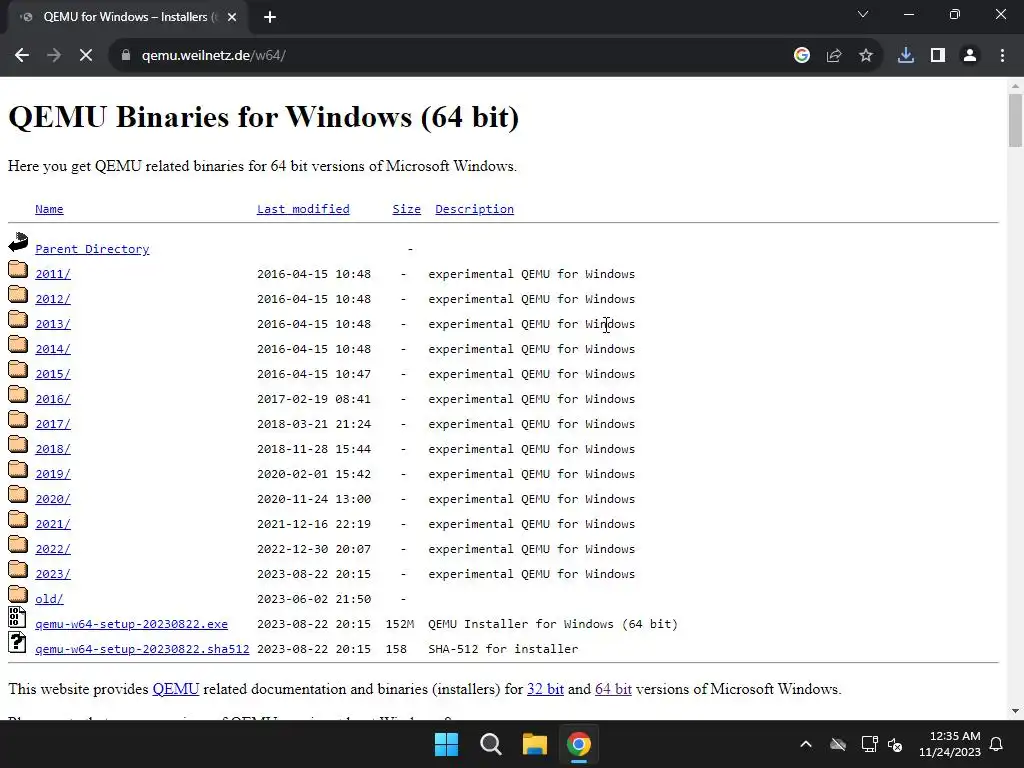
Task: Go back to the previous page
Action: (x=22, y=56)
